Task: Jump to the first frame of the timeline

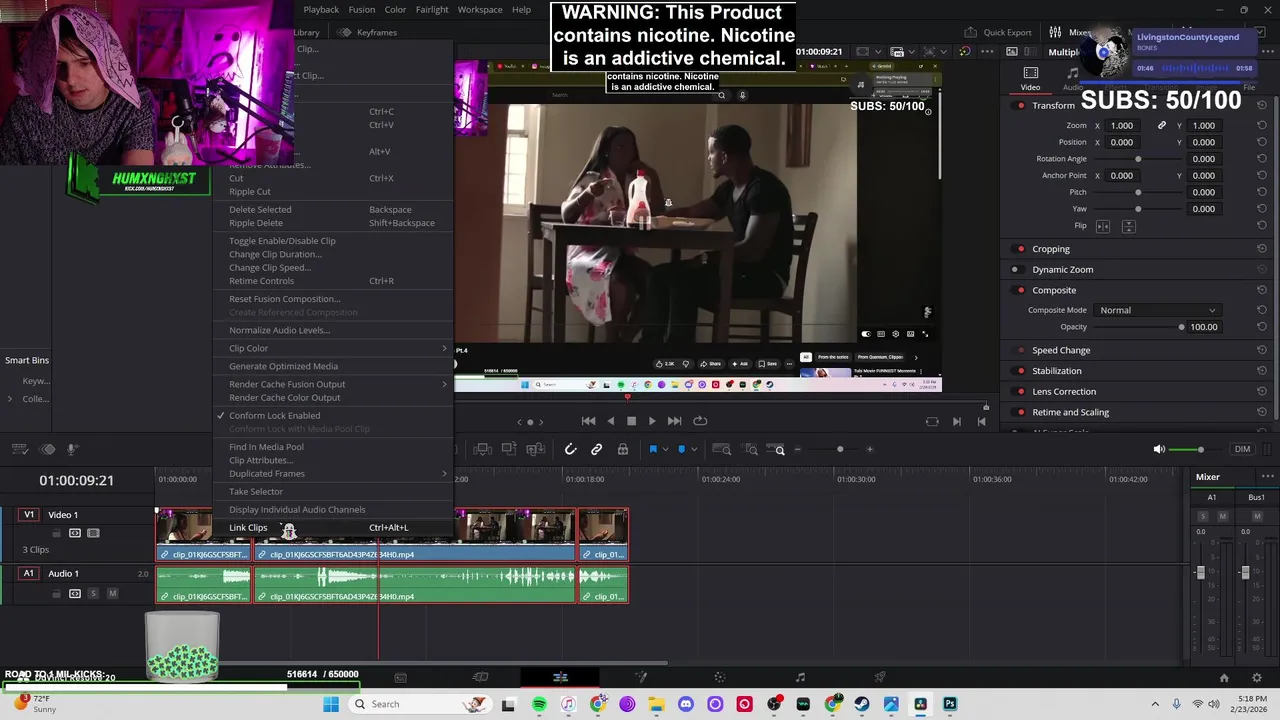Action: pyautogui.click(x=588, y=421)
